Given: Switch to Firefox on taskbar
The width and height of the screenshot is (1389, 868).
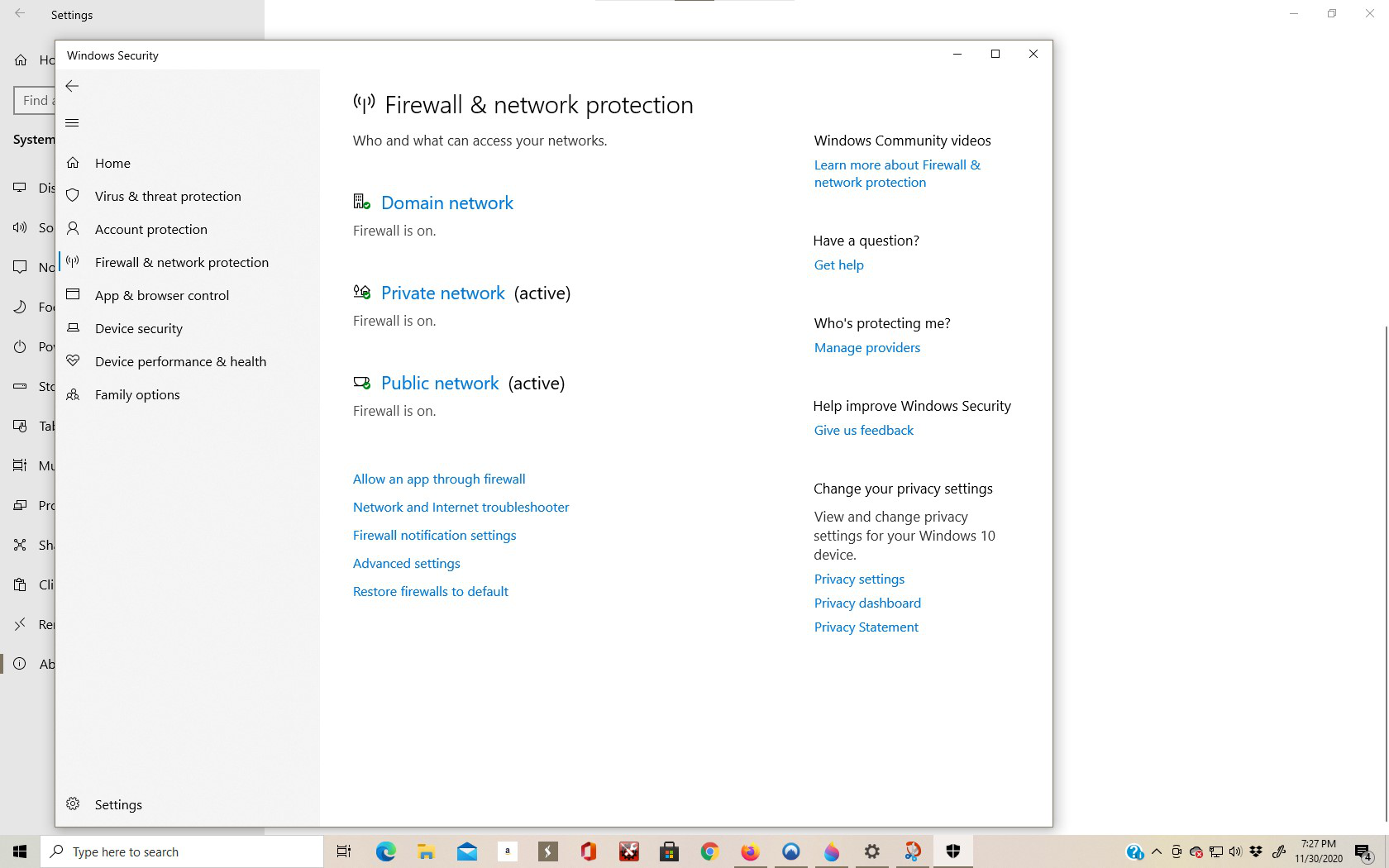Looking at the screenshot, I should pos(751,851).
